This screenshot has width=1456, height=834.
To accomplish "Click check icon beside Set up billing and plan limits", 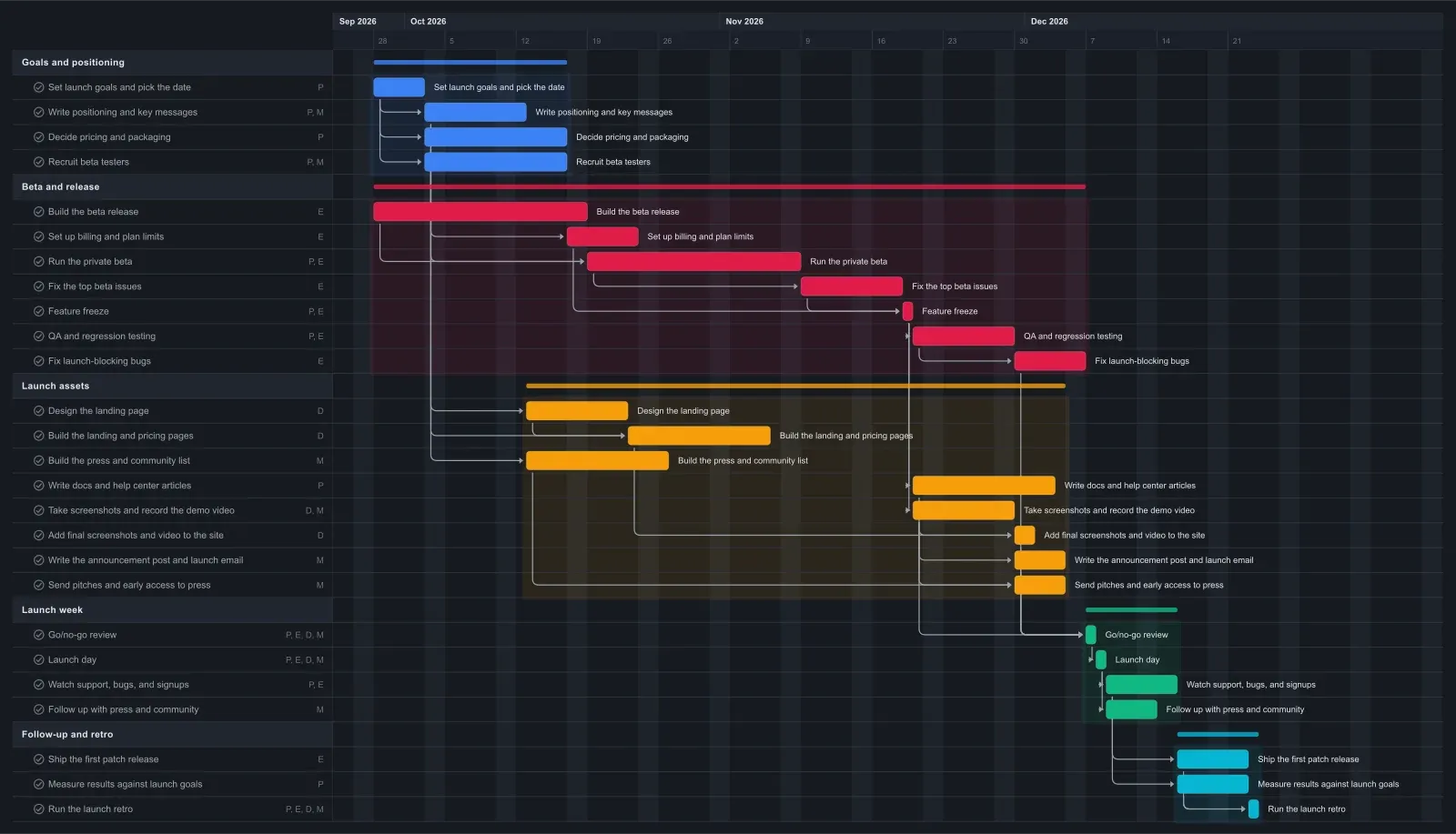I will coord(39,236).
